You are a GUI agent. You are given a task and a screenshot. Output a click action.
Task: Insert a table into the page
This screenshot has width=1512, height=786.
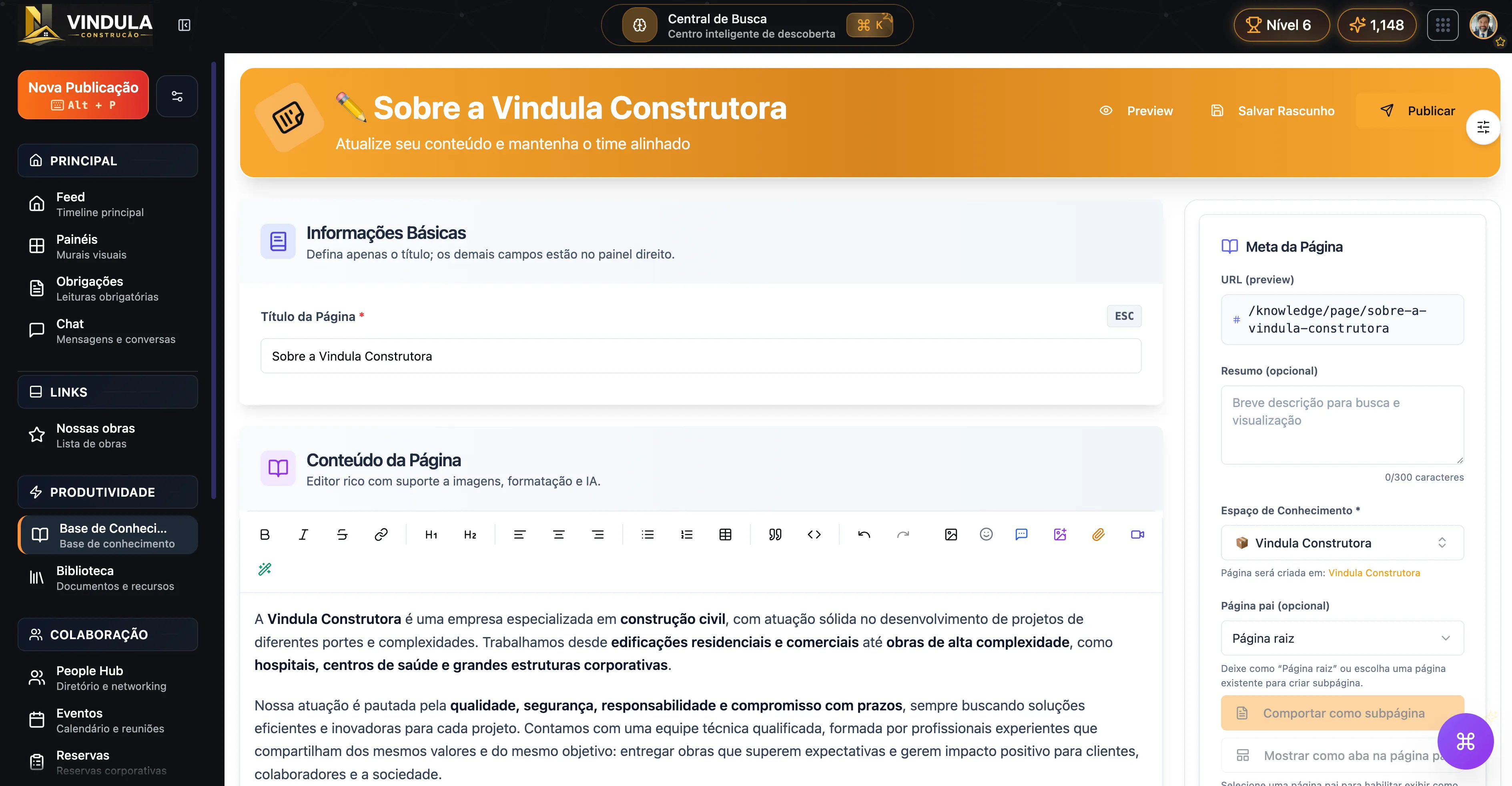[x=726, y=534]
